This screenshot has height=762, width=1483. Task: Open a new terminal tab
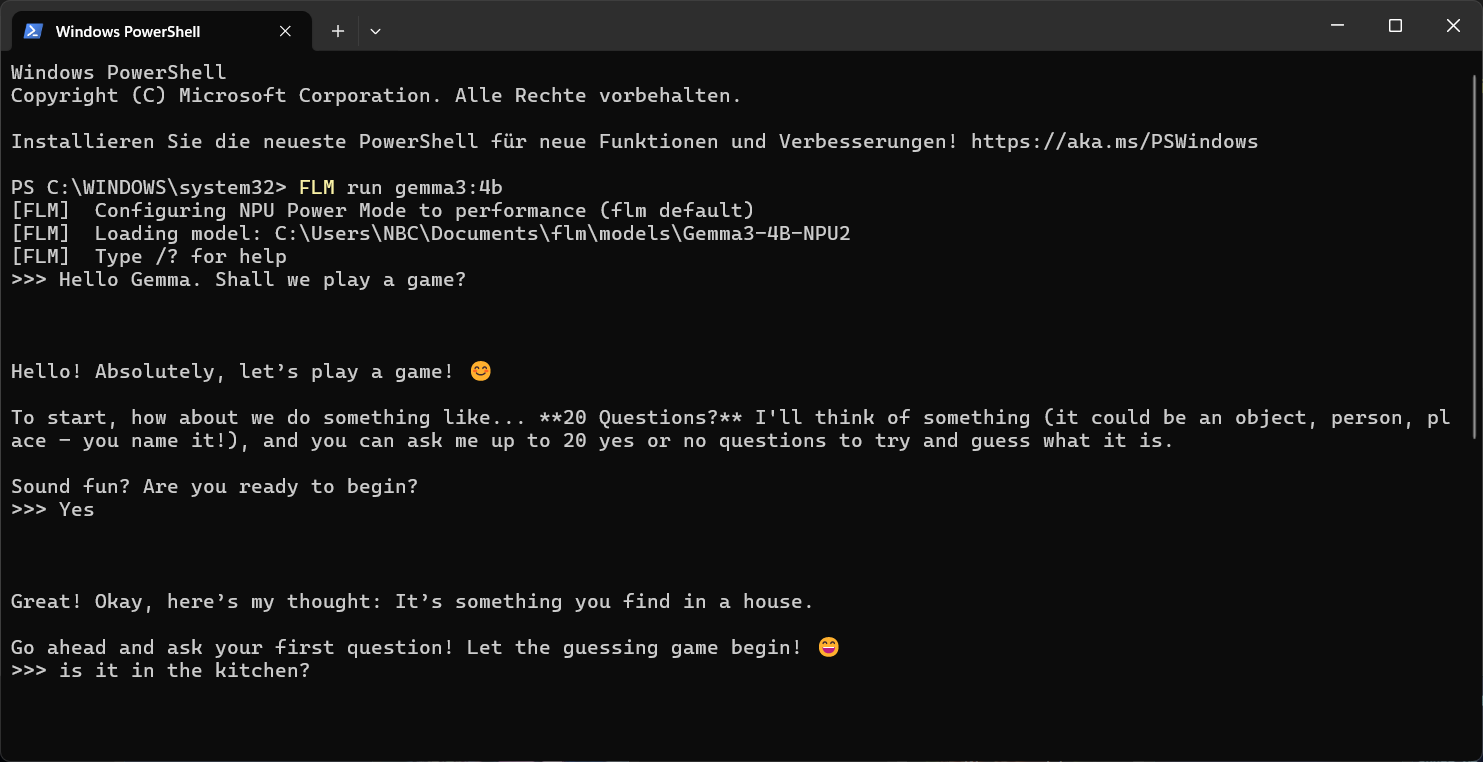[x=338, y=31]
